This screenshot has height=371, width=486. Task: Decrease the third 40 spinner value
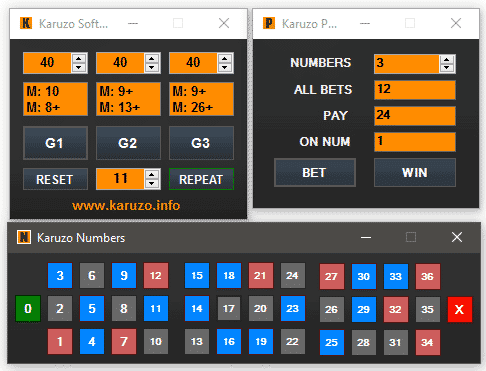[x=225, y=67]
